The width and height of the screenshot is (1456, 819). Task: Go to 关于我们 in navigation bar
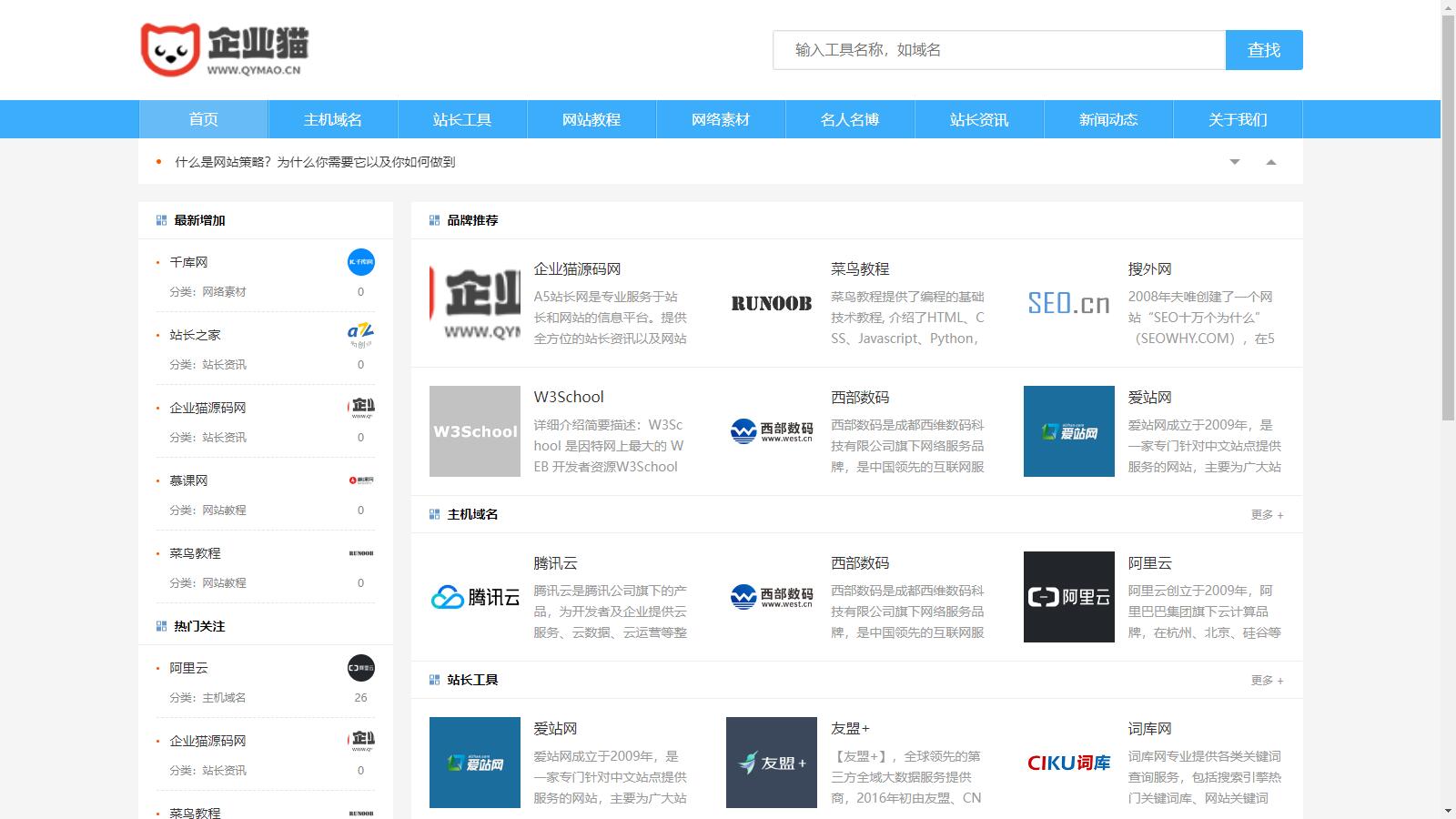click(1238, 119)
